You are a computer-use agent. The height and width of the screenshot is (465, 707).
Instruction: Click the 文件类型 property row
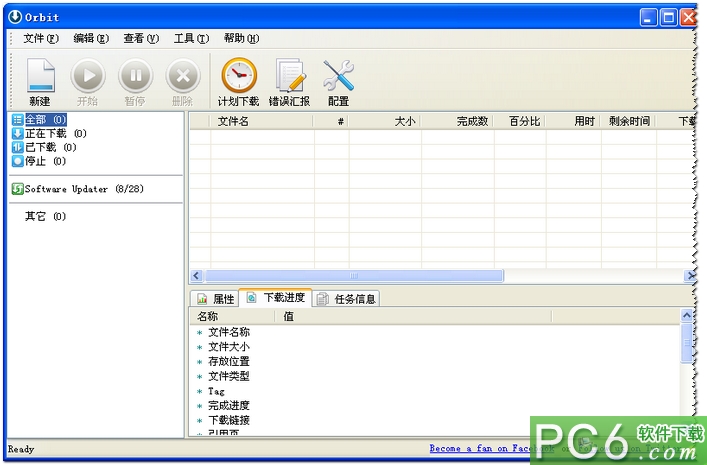[229, 376]
